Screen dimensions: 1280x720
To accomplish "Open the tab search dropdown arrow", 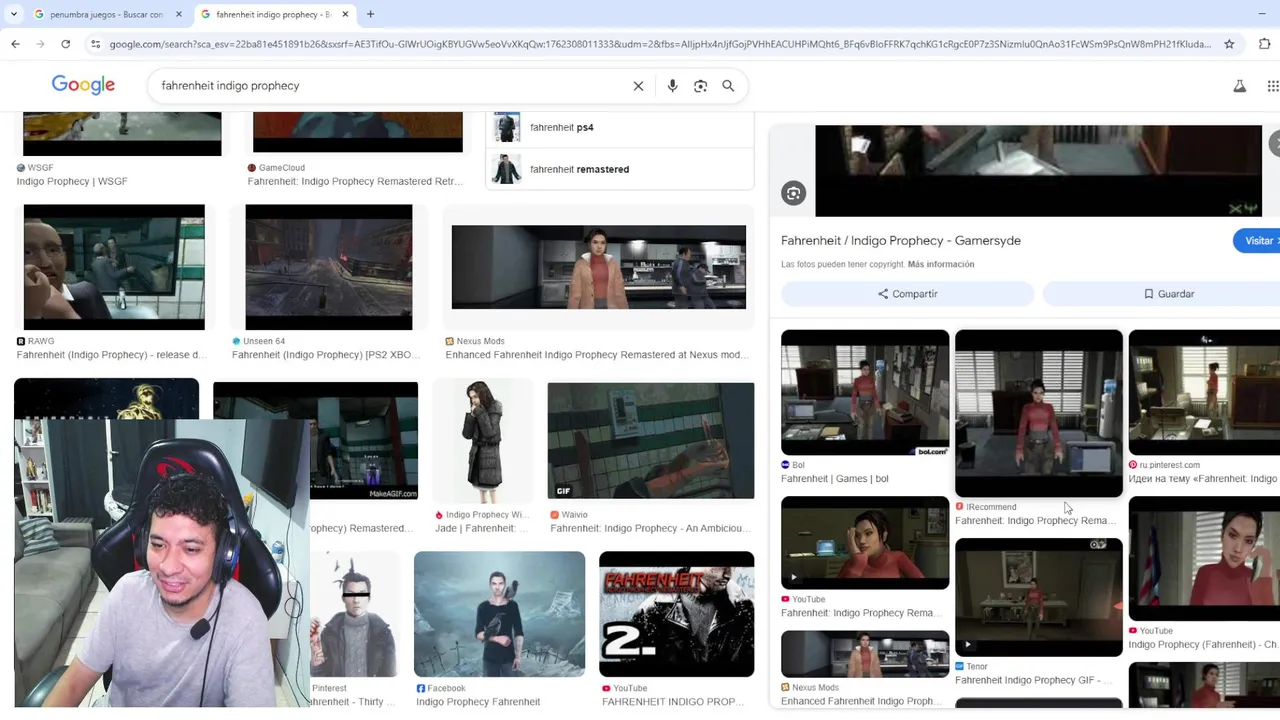I will [13, 14].
